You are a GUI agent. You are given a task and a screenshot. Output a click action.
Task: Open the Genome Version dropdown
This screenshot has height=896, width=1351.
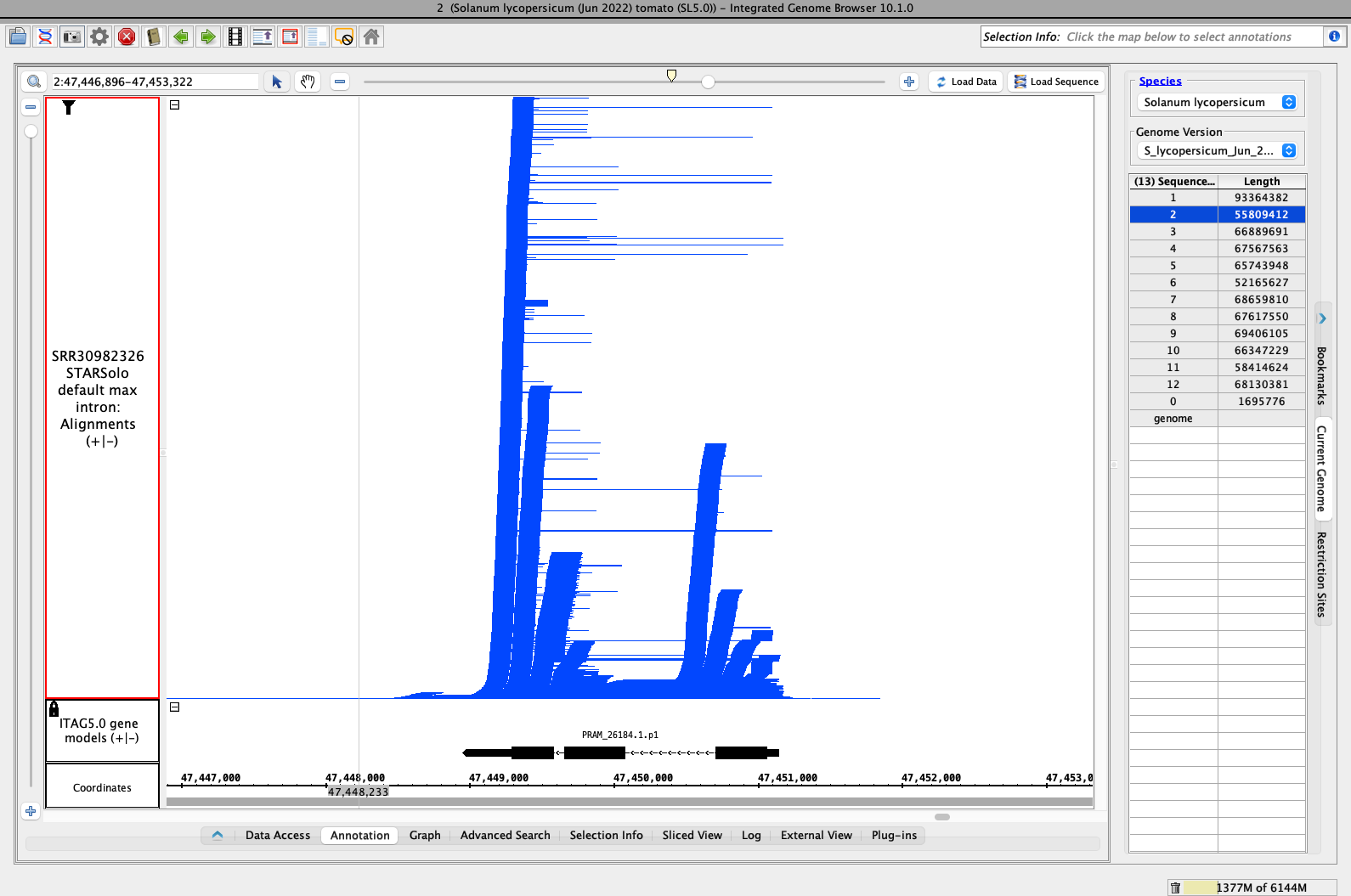pos(1218,150)
